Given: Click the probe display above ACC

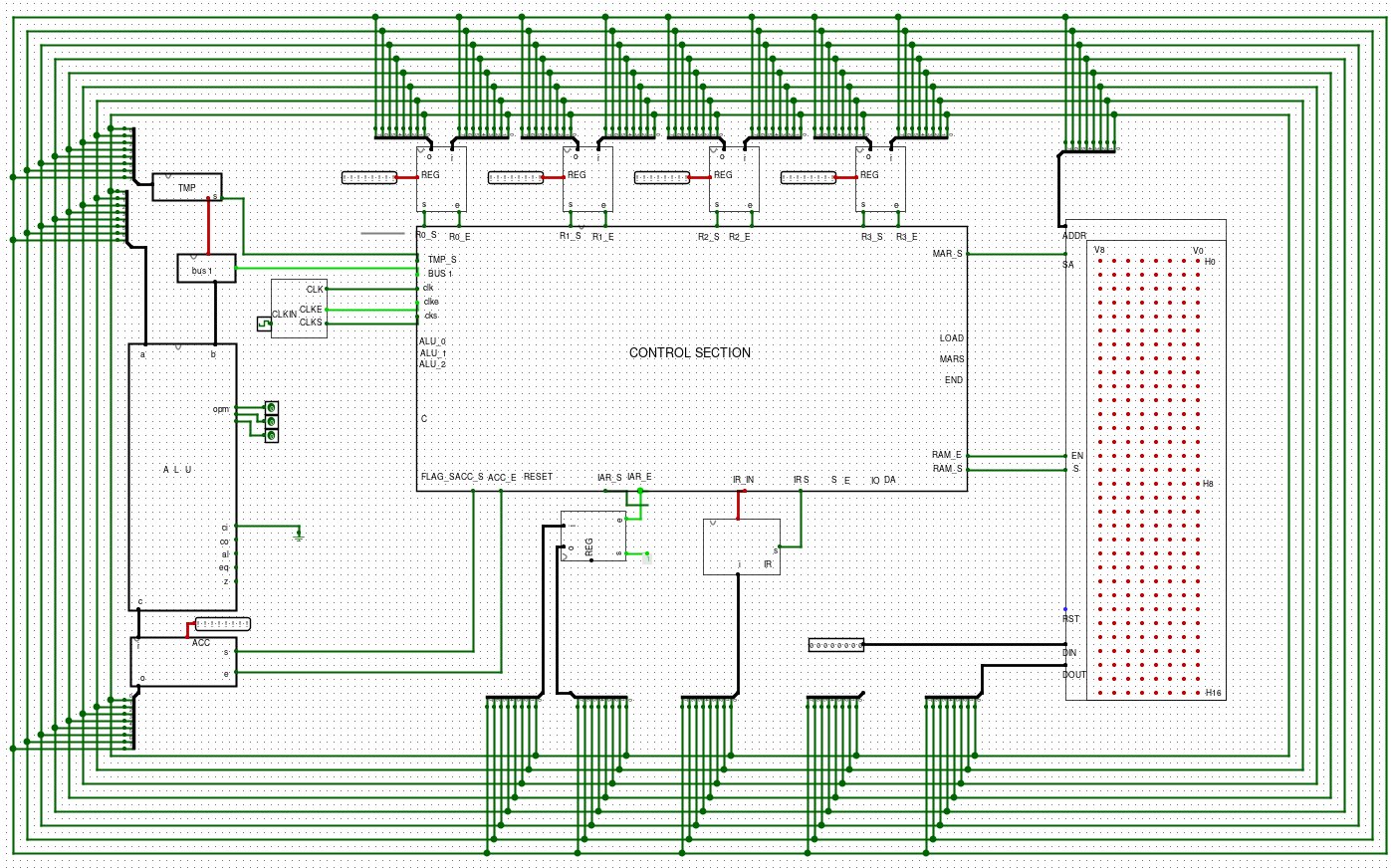Looking at the screenshot, I should tap(223, 624).
